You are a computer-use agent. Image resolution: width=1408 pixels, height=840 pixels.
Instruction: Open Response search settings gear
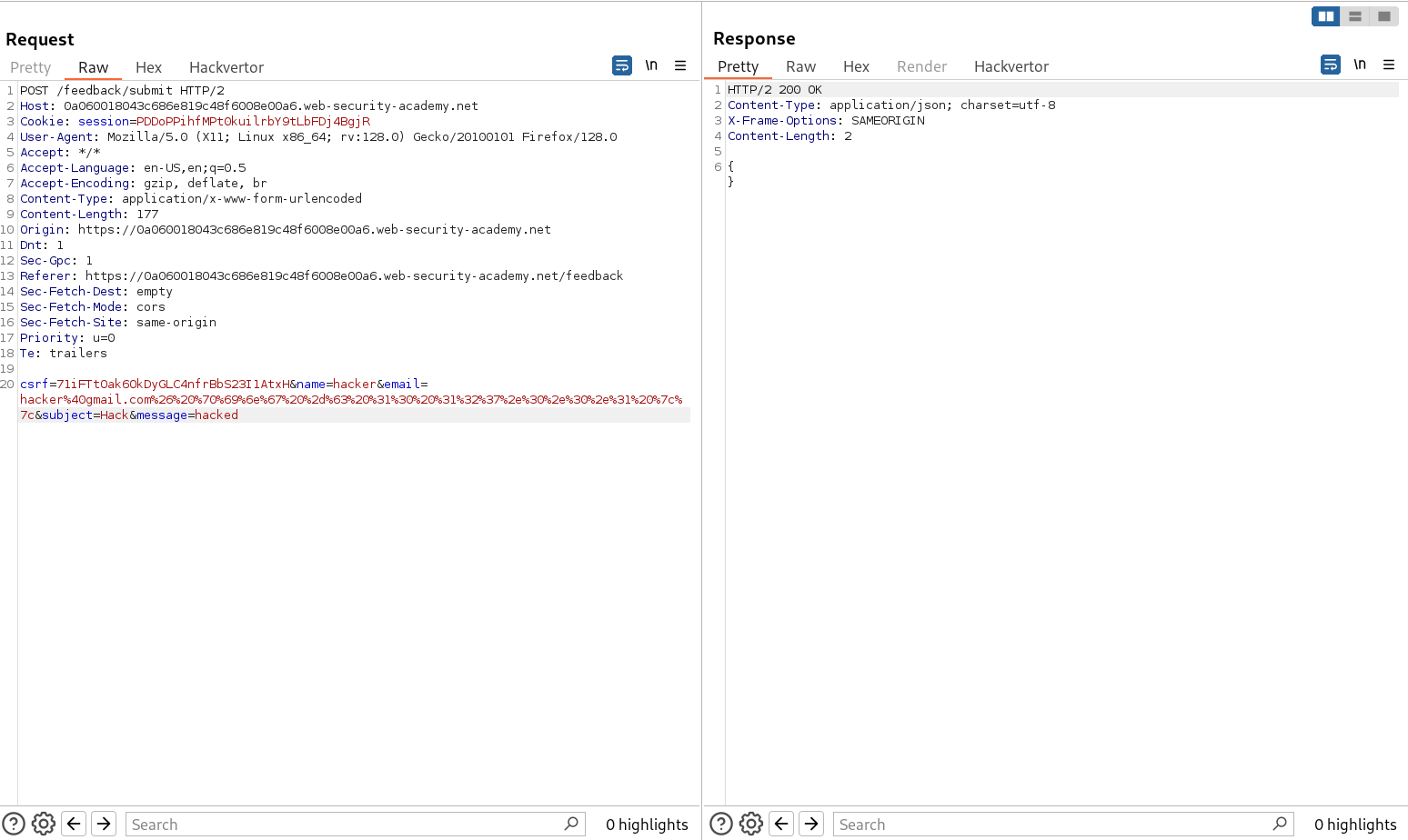(x=751, y=824)
